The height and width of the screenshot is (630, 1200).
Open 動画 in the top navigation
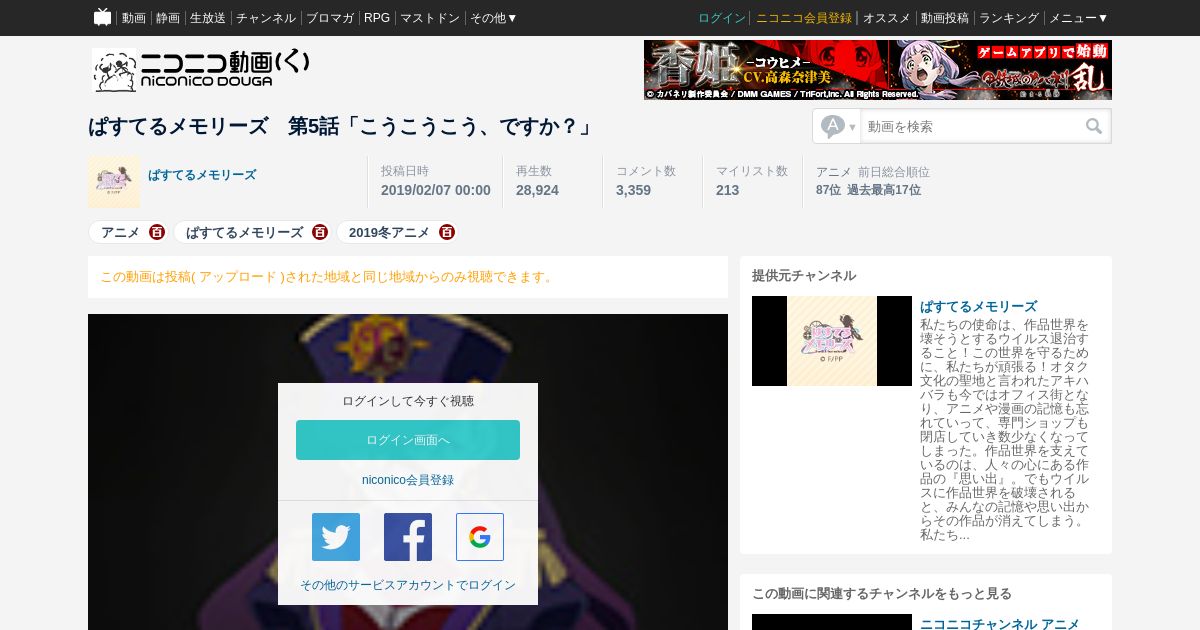134,18
